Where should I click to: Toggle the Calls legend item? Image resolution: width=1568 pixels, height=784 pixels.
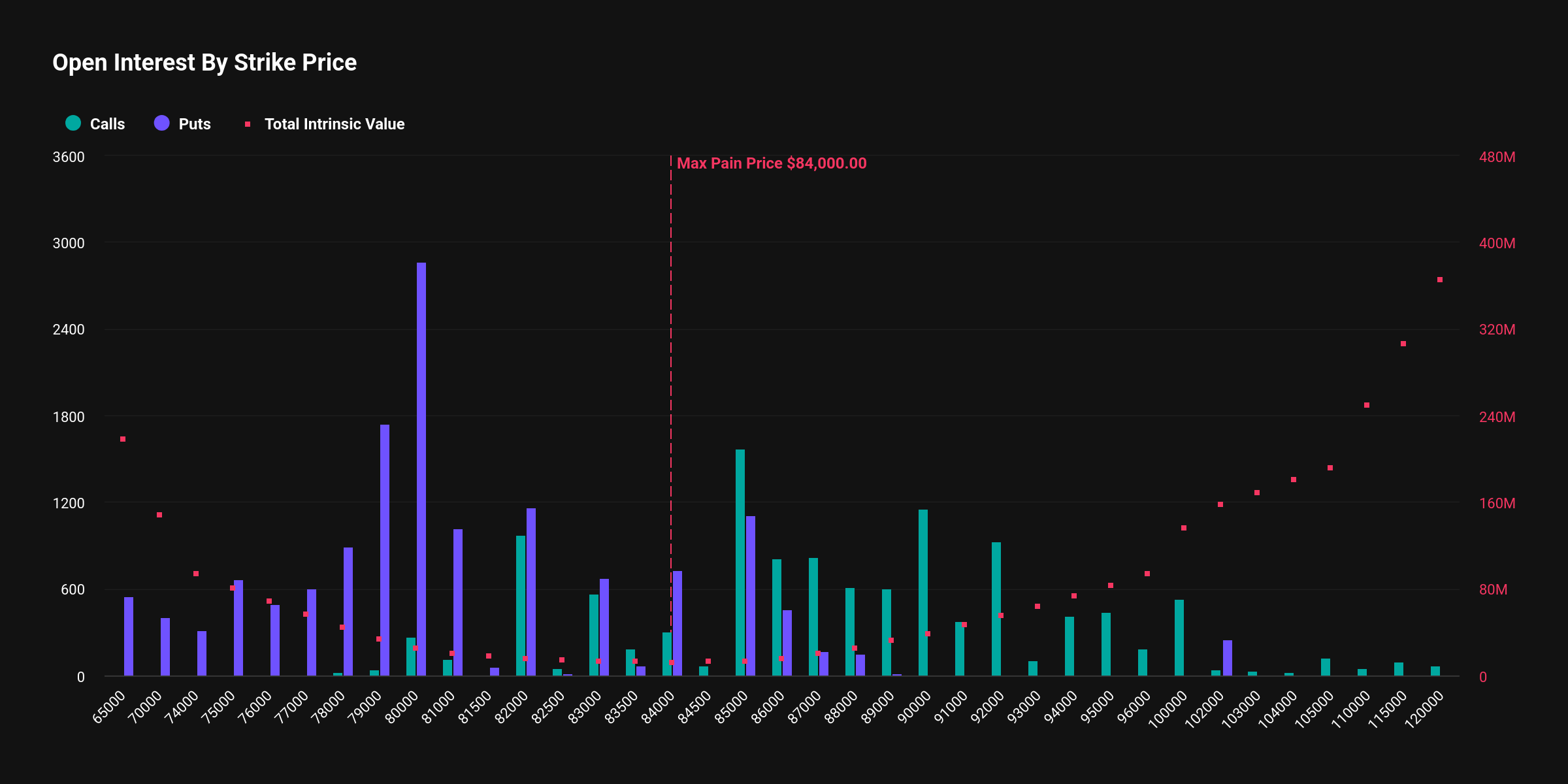coord(106,124)
